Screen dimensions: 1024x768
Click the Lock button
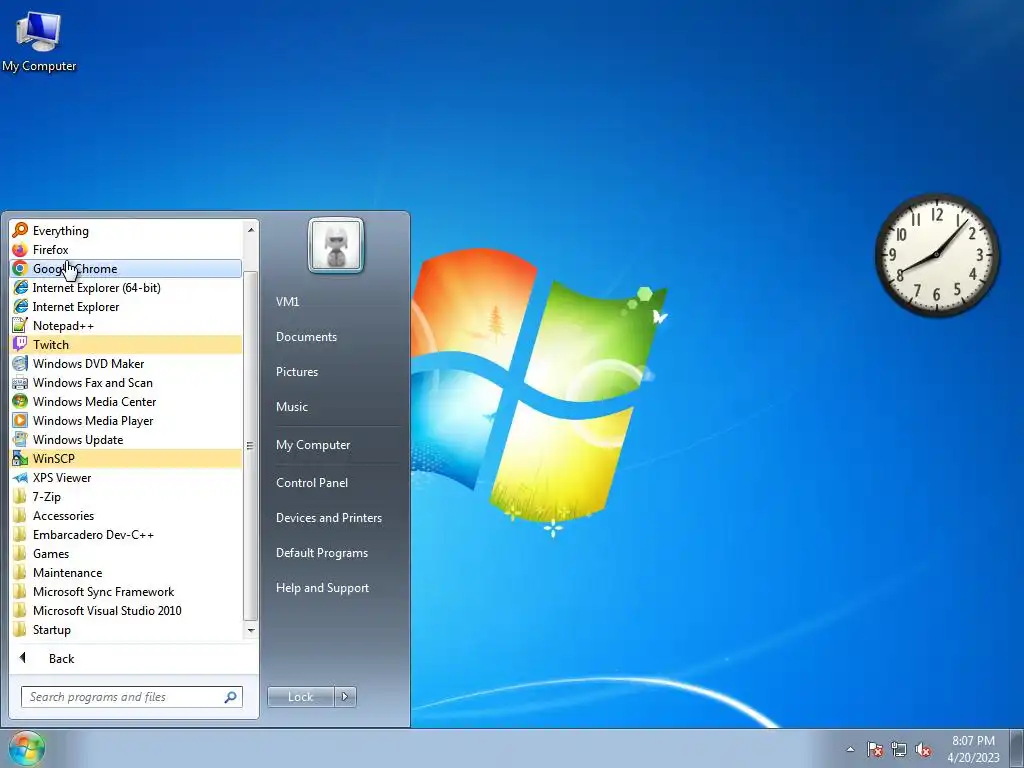pos(300,697)
